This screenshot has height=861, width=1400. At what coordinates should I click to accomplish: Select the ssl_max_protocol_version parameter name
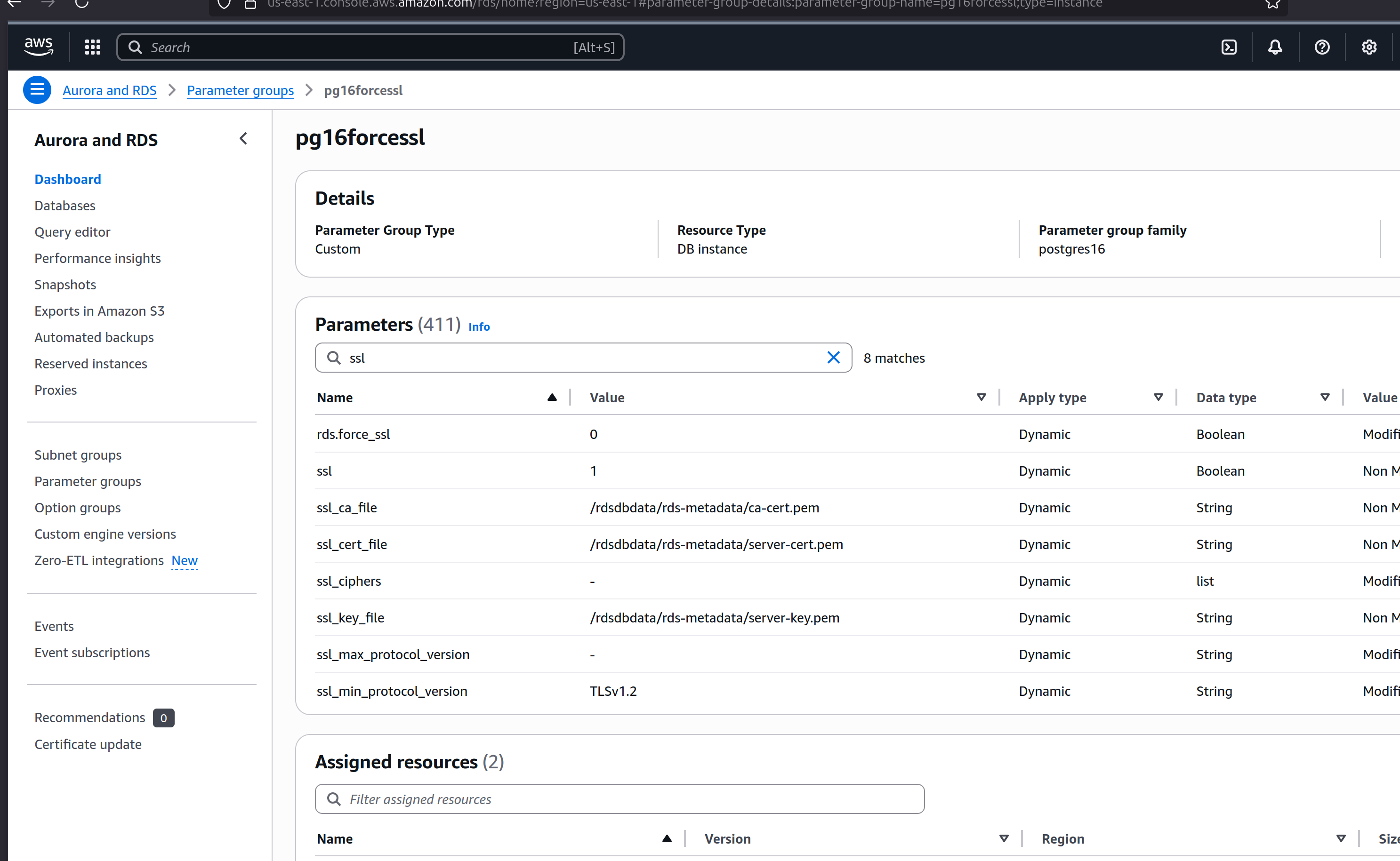(393, 654)
